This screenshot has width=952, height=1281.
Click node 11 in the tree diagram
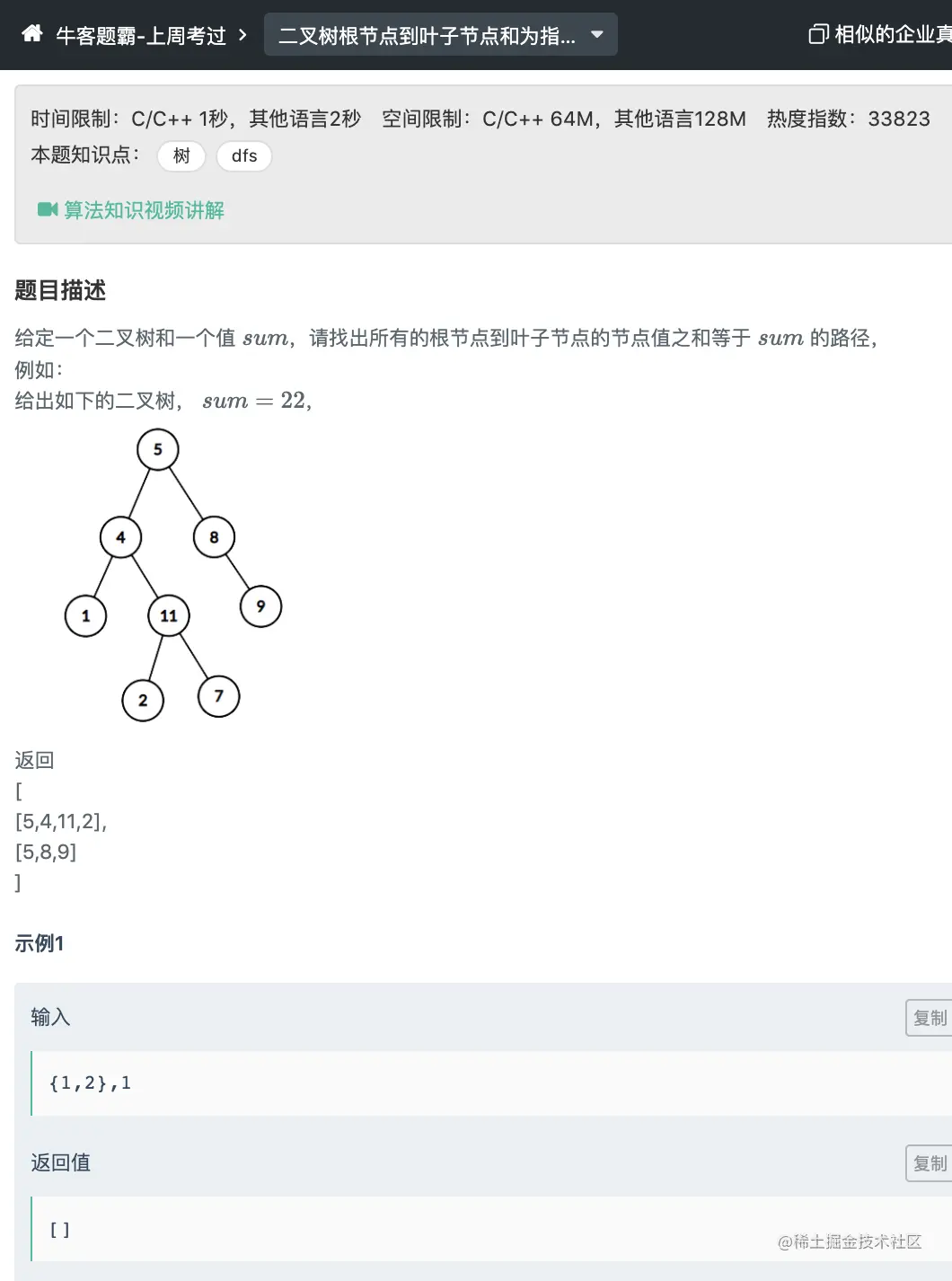click(169, 615)
